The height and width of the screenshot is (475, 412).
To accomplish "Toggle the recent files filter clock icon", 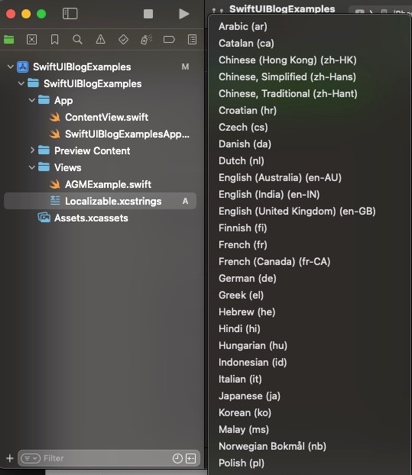I will 177,459.
